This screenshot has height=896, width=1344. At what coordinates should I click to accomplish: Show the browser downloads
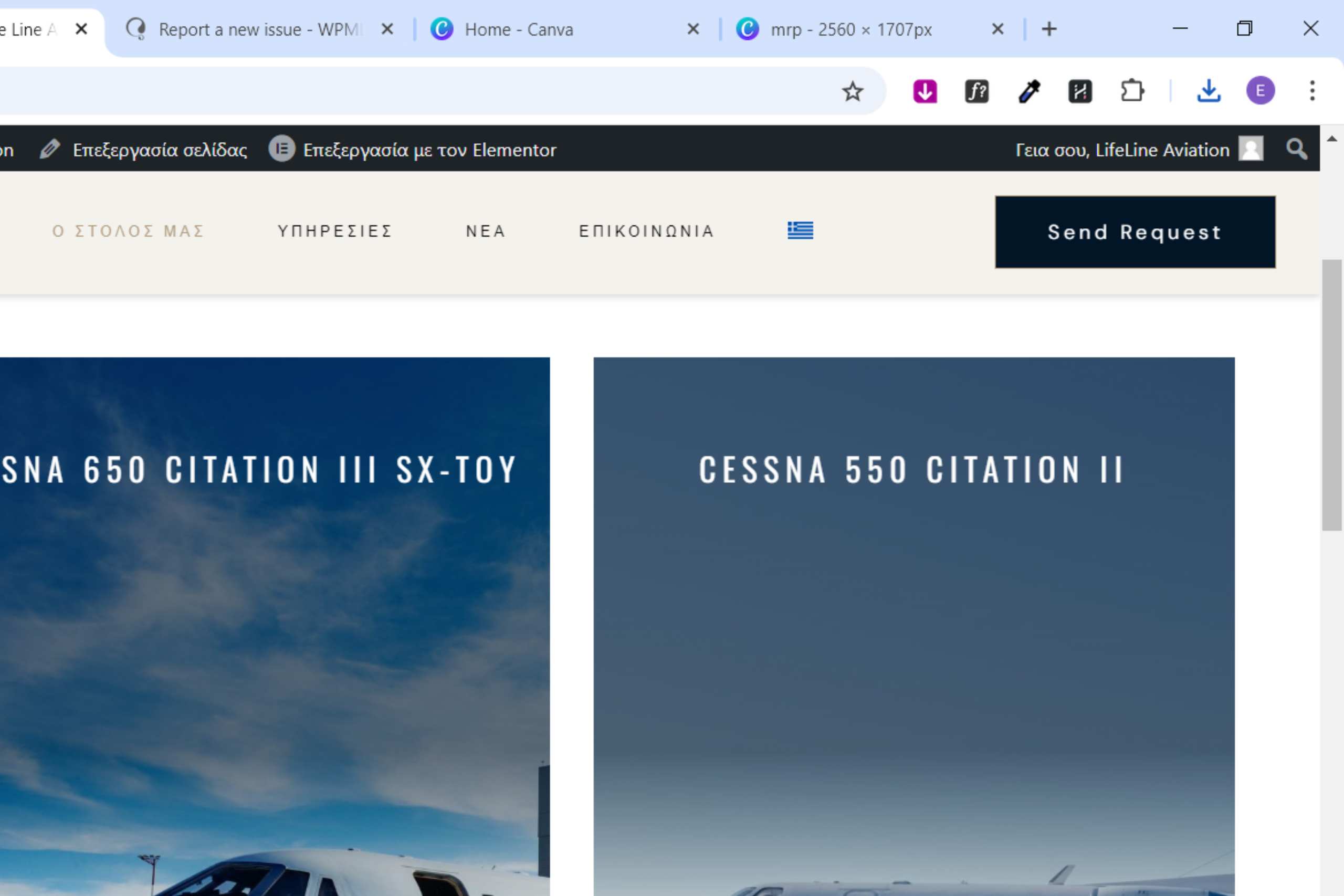click(x=1209, y=91)
